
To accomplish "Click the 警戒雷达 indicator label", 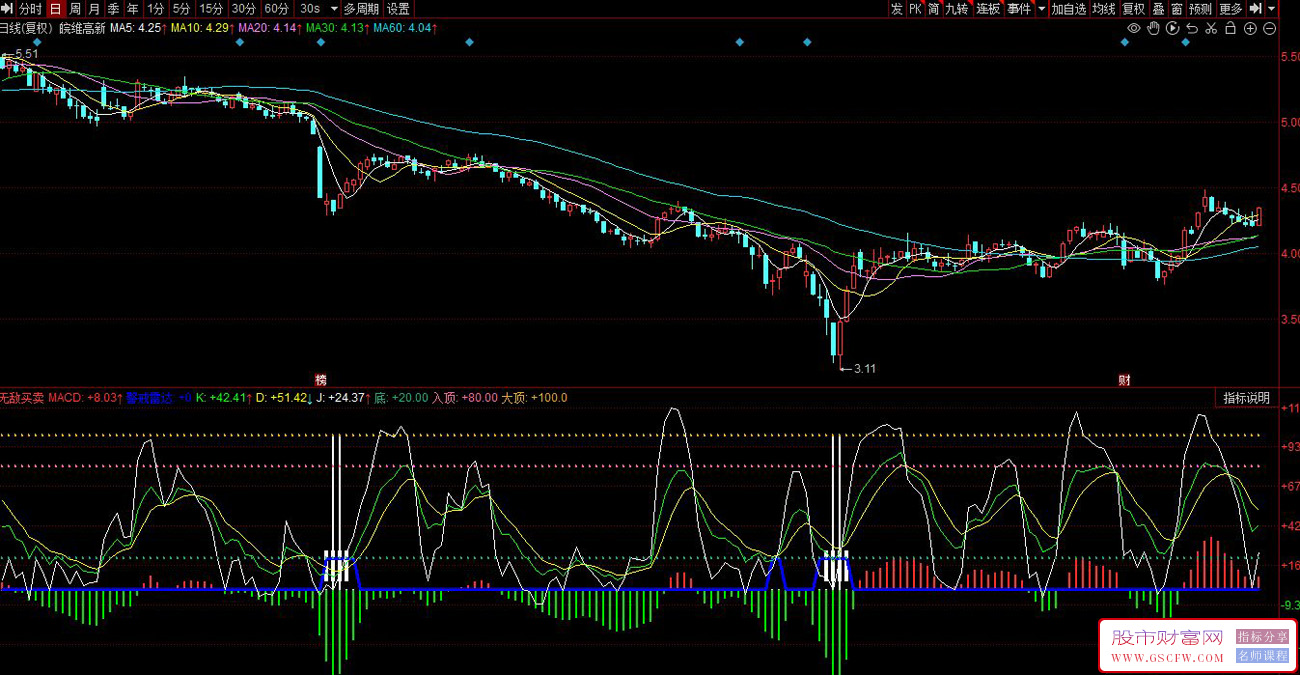I will 149,398.
